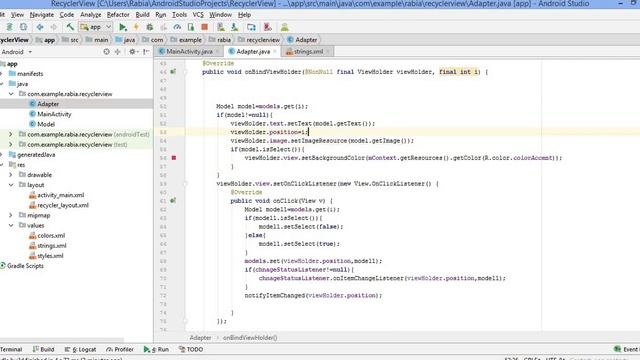Image resolution: width=640 pixels, height=360 pixels.
Task: Click Apply Changes lightning icon
Action: [136, 27]
